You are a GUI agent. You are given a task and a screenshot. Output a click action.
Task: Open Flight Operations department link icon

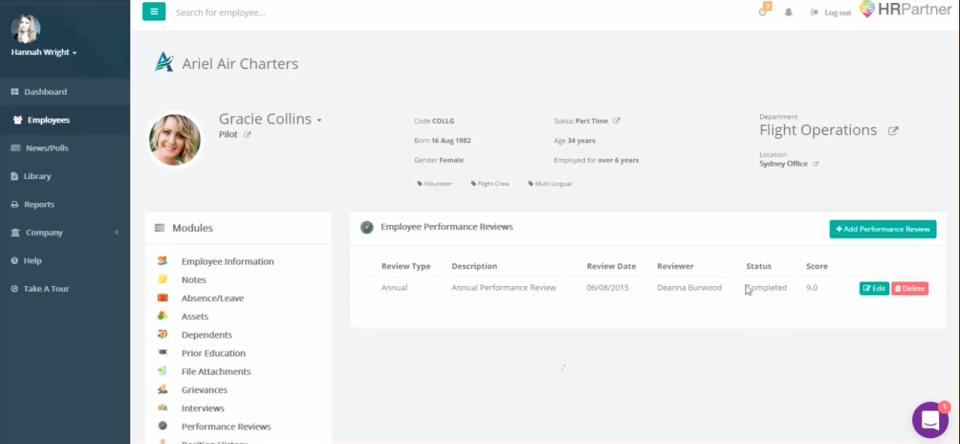click(893, 130)
